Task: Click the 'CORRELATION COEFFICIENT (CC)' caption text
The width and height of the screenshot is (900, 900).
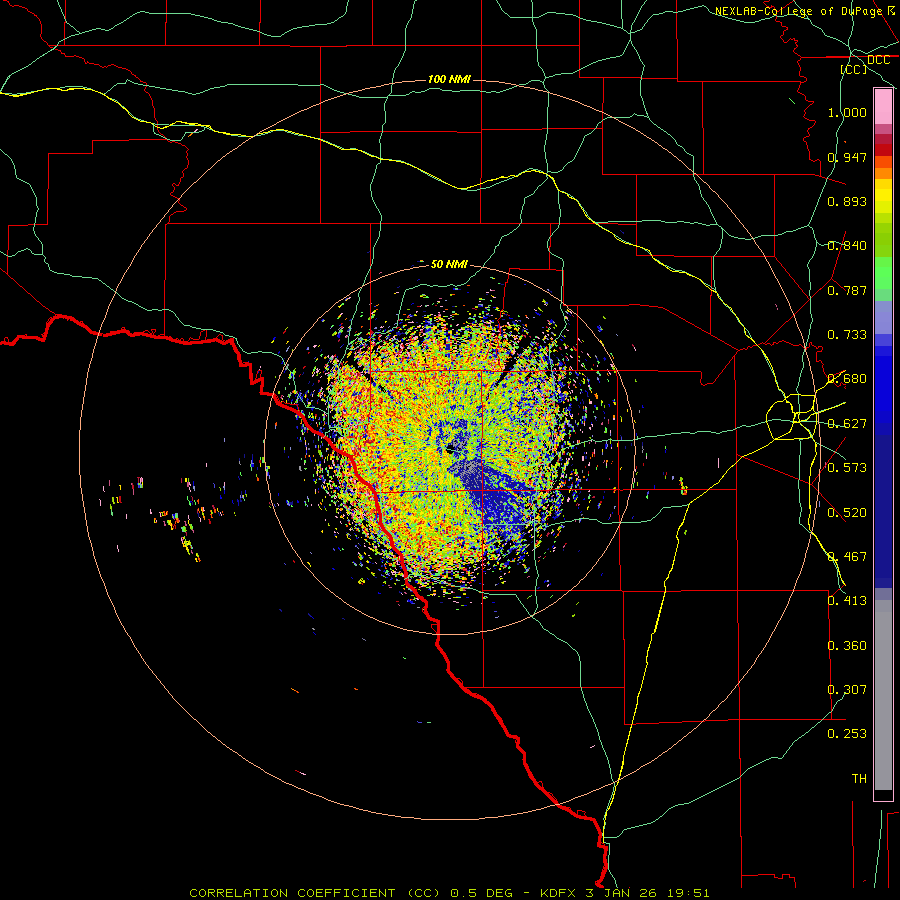Action: tap(315, 893)
